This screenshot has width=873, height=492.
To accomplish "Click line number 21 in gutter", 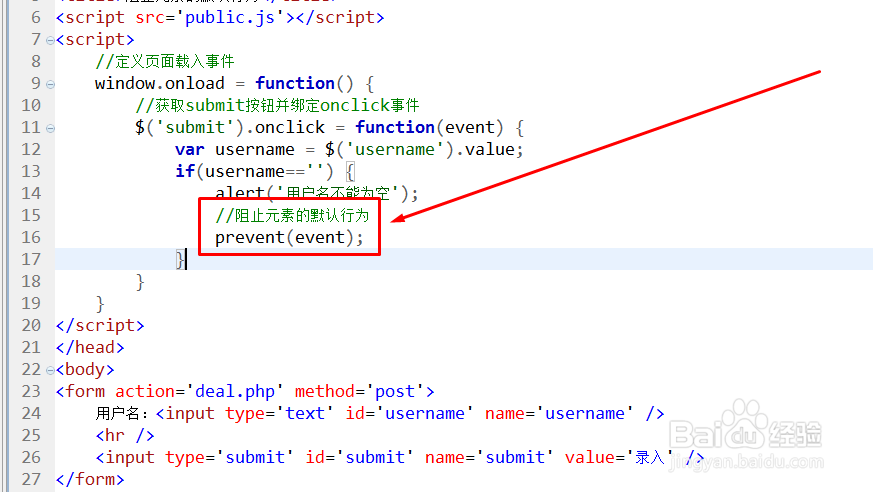I will (31, 347).
